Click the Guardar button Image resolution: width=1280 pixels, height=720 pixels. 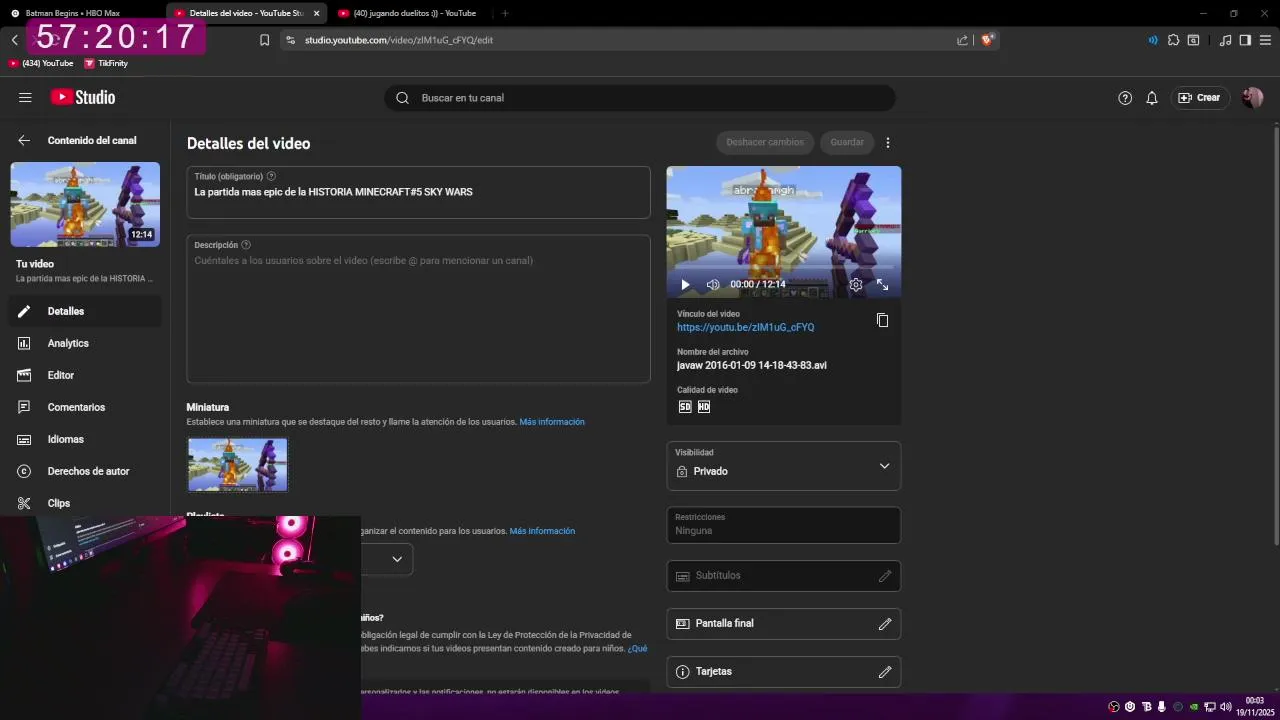click(x=847, y=142)
